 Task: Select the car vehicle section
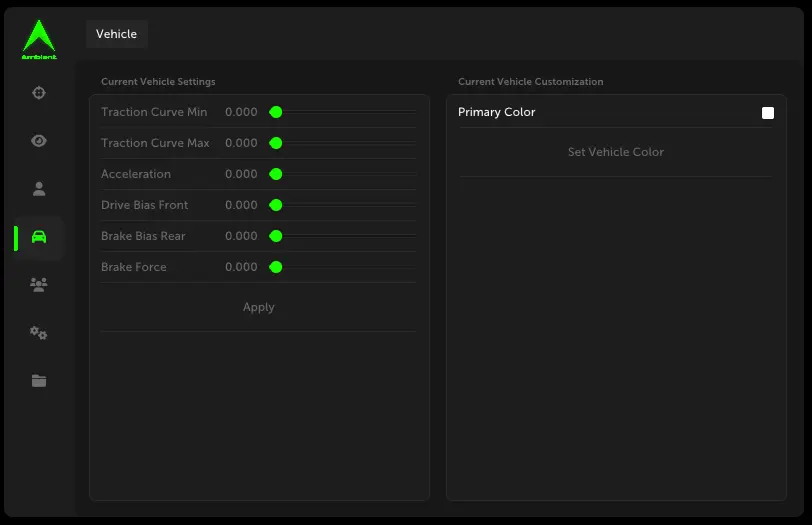coord(39,237)
